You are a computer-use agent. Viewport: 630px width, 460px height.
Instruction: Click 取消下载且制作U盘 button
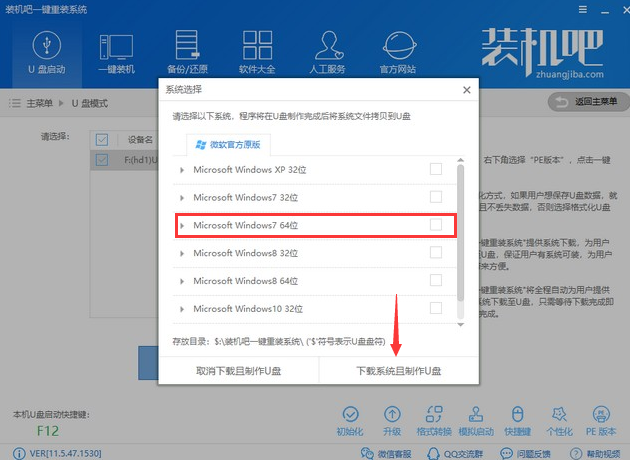point(238,371)
